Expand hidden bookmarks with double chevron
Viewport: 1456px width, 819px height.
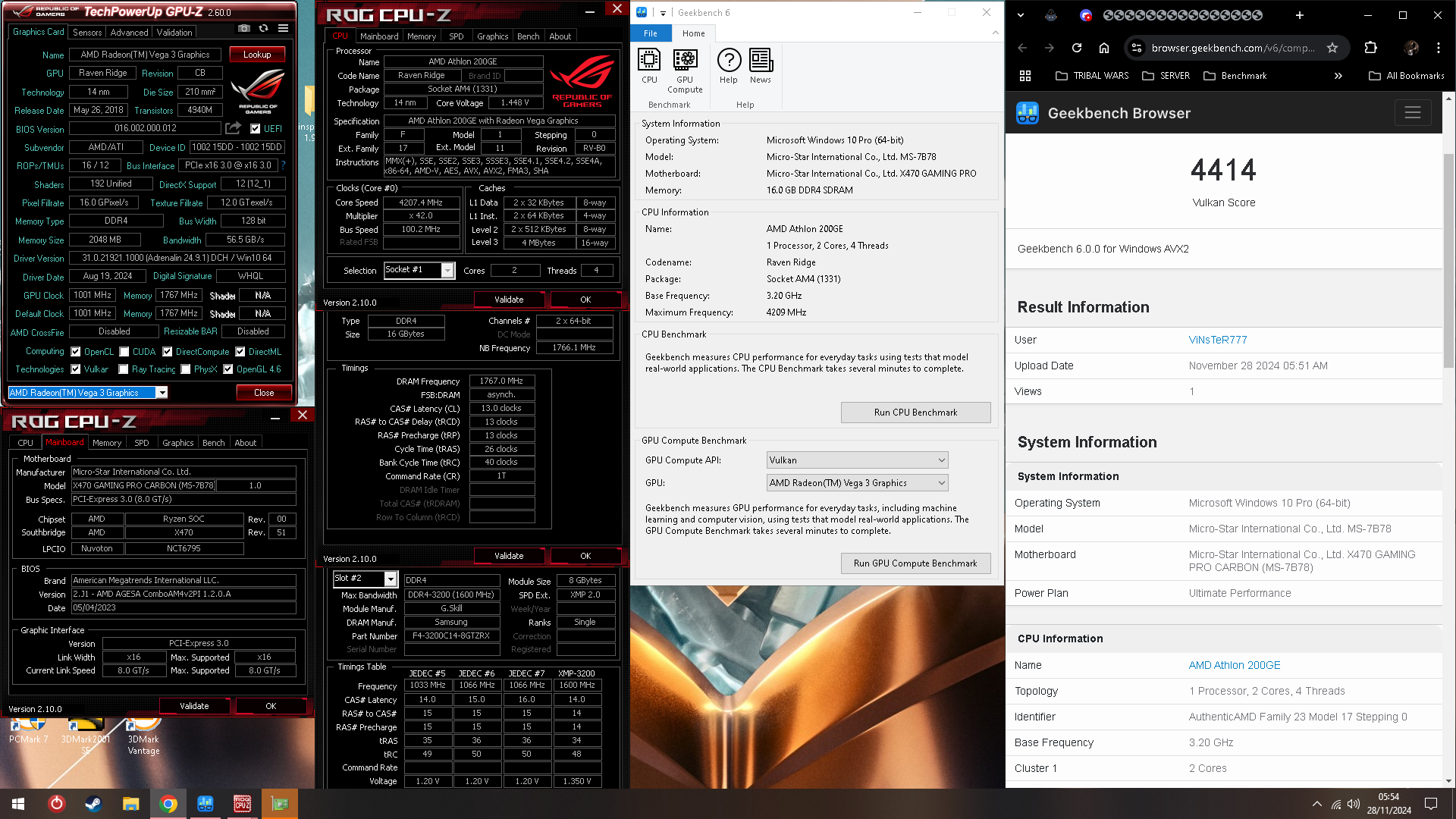tap(1338, 76)
